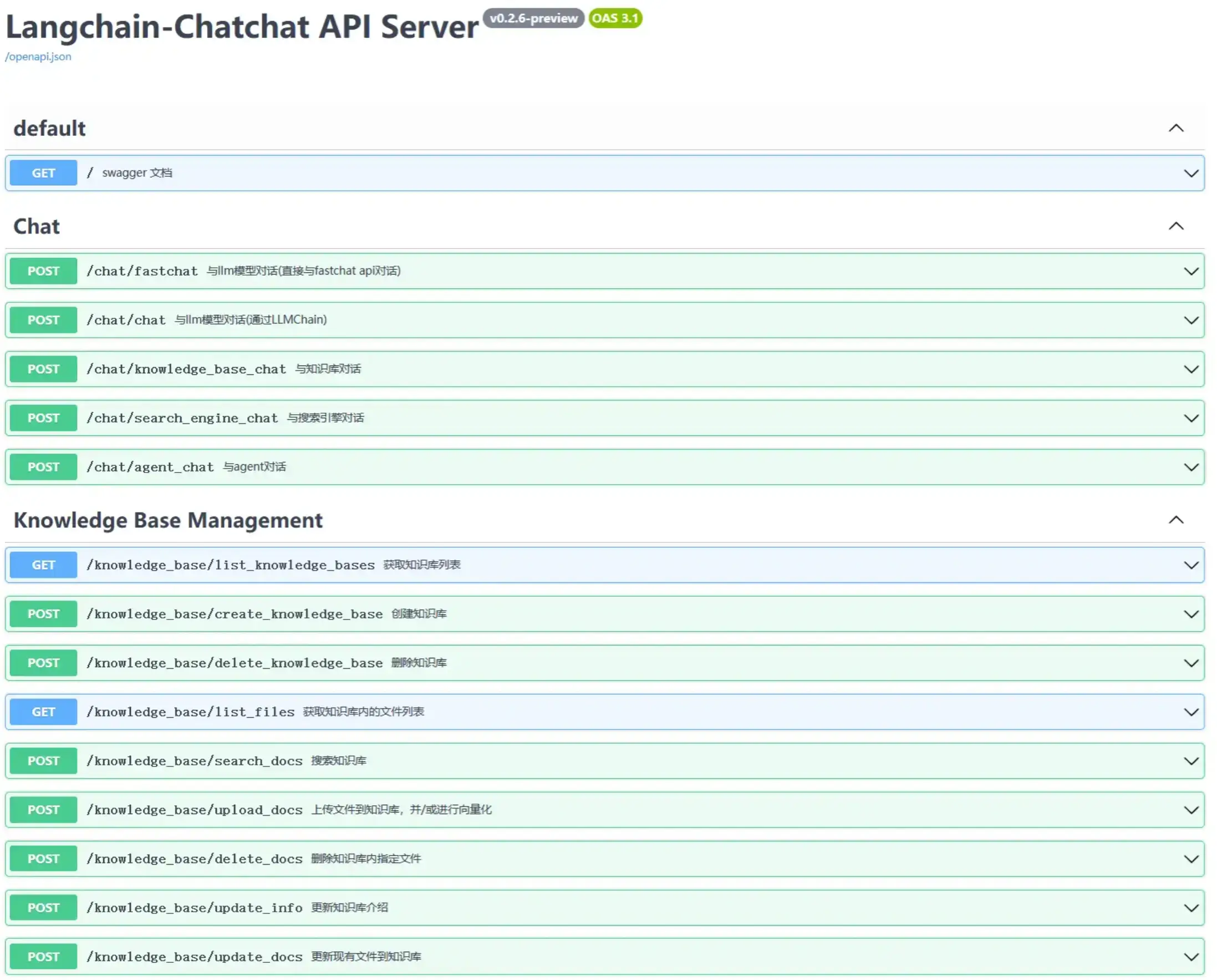This screenshot has height=980, width=1217.
Task: Click /knowledge_base/create_knowledge_base path text
Action: coord(235,615)
